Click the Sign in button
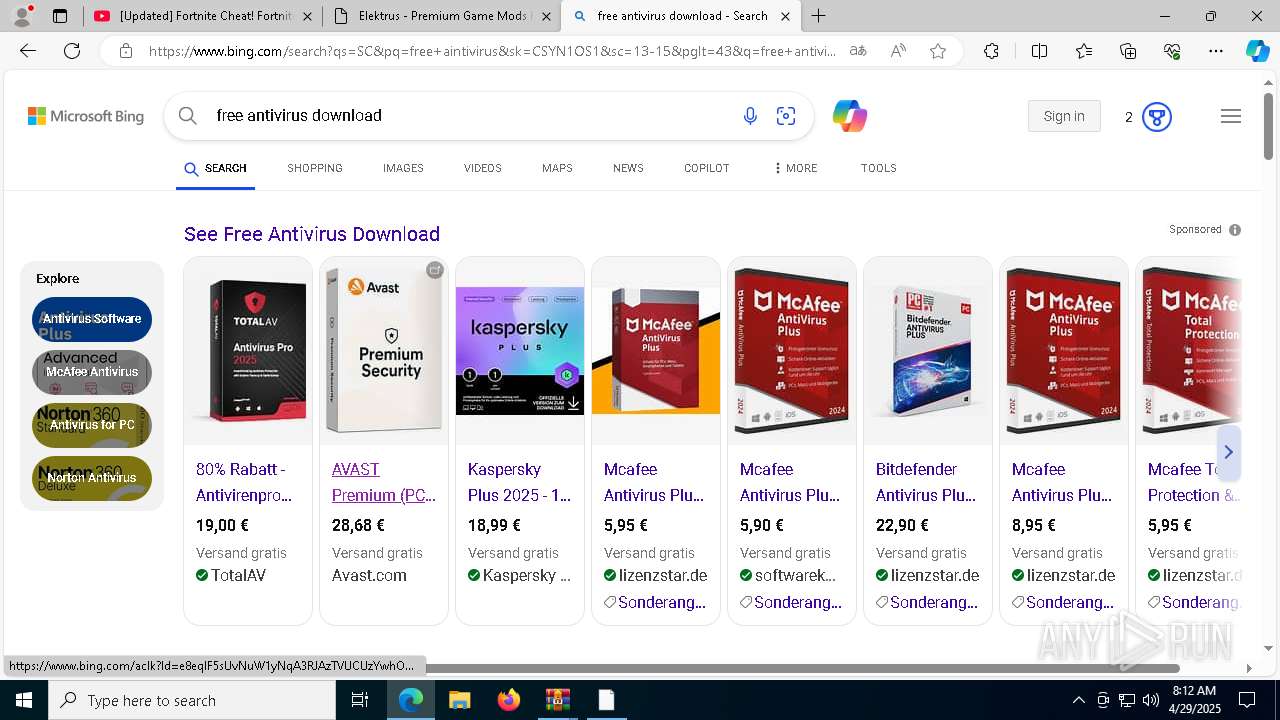Screen dimensions: 1280x720 click(1064, 116)
